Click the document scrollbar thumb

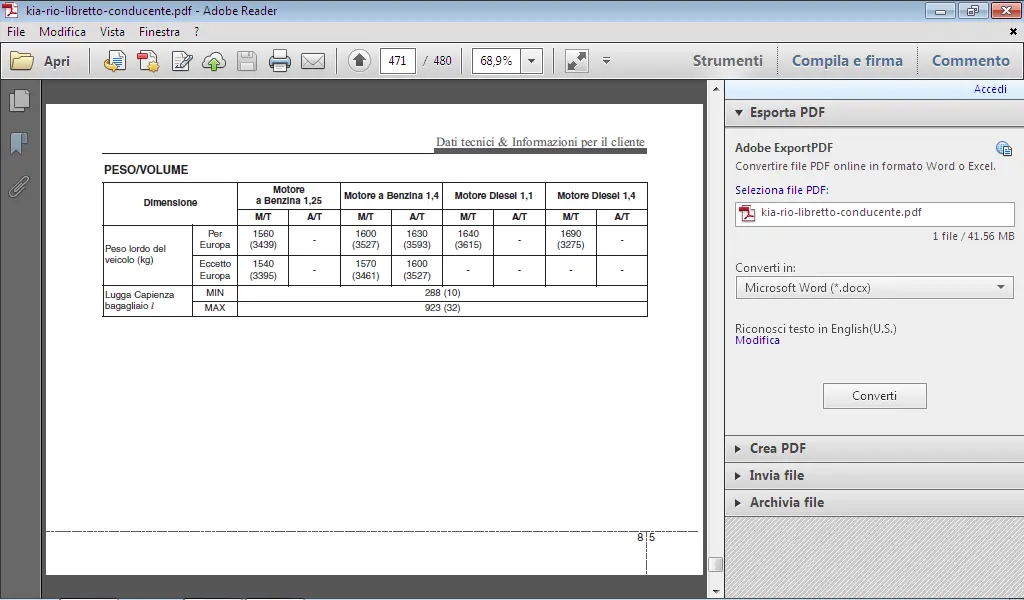(x=716, y=563)
